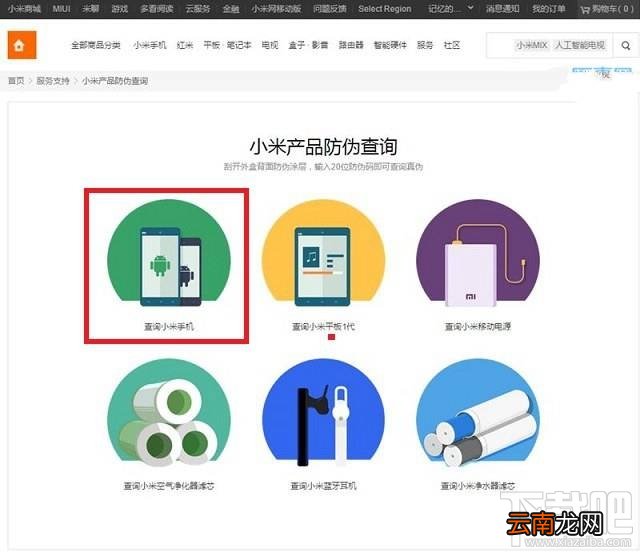Open the 红米 navigation item
The height and width of the screenshot is (552, 640).
click(x=185, y=45)
